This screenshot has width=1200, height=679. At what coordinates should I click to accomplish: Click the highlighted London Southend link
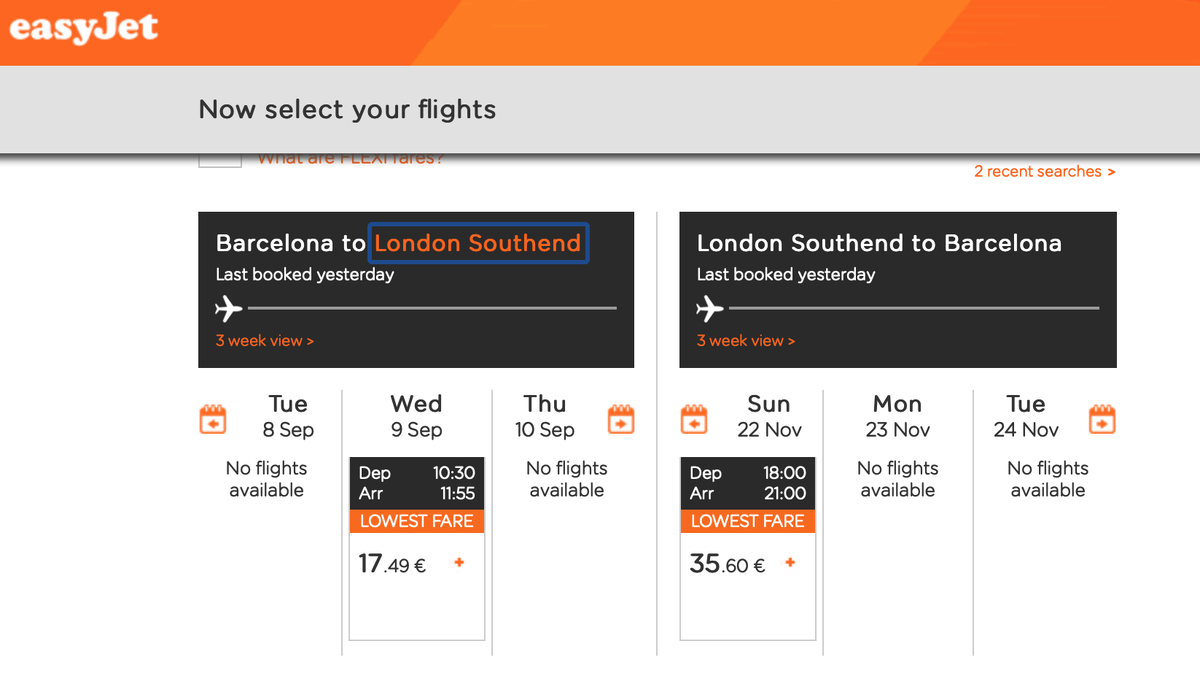tap(478, 243)
